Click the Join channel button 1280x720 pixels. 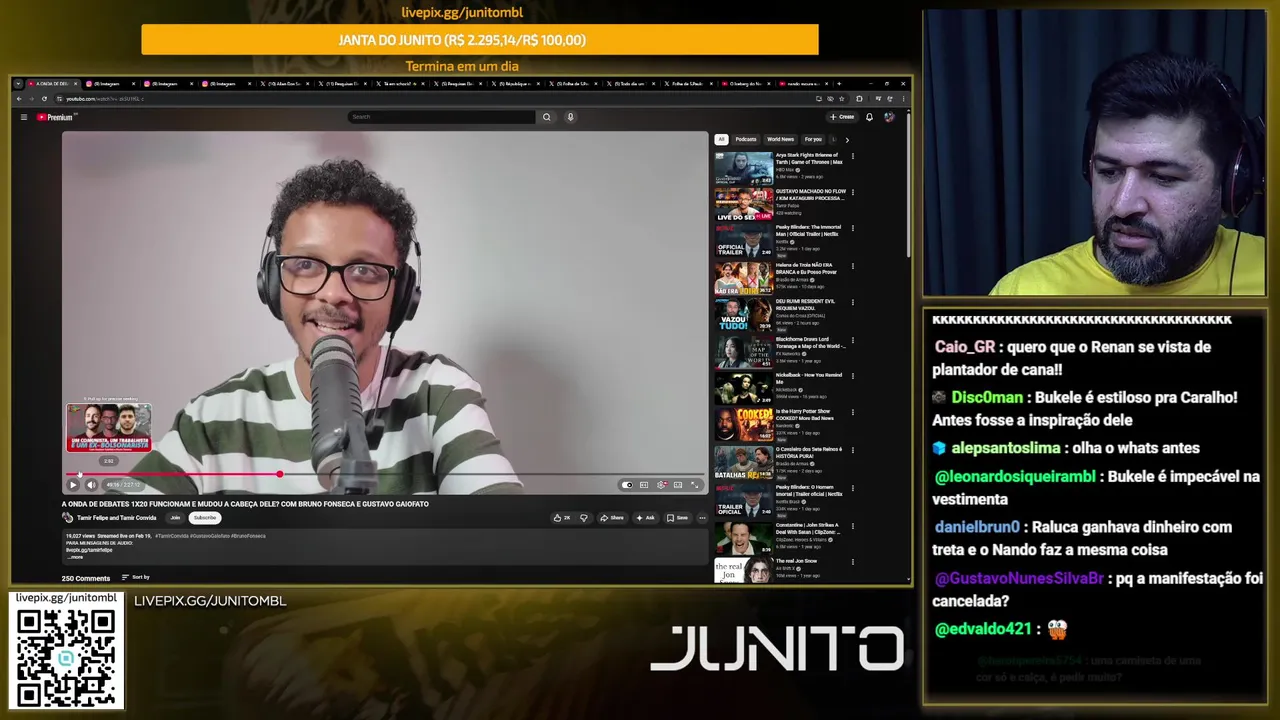175,518
